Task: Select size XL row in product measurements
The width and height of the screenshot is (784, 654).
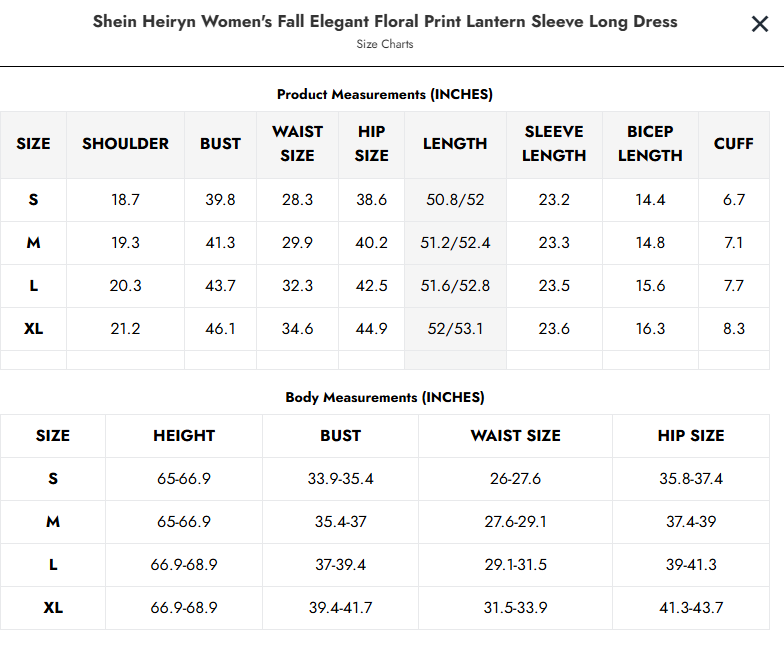Action: [x=384, y=329]
